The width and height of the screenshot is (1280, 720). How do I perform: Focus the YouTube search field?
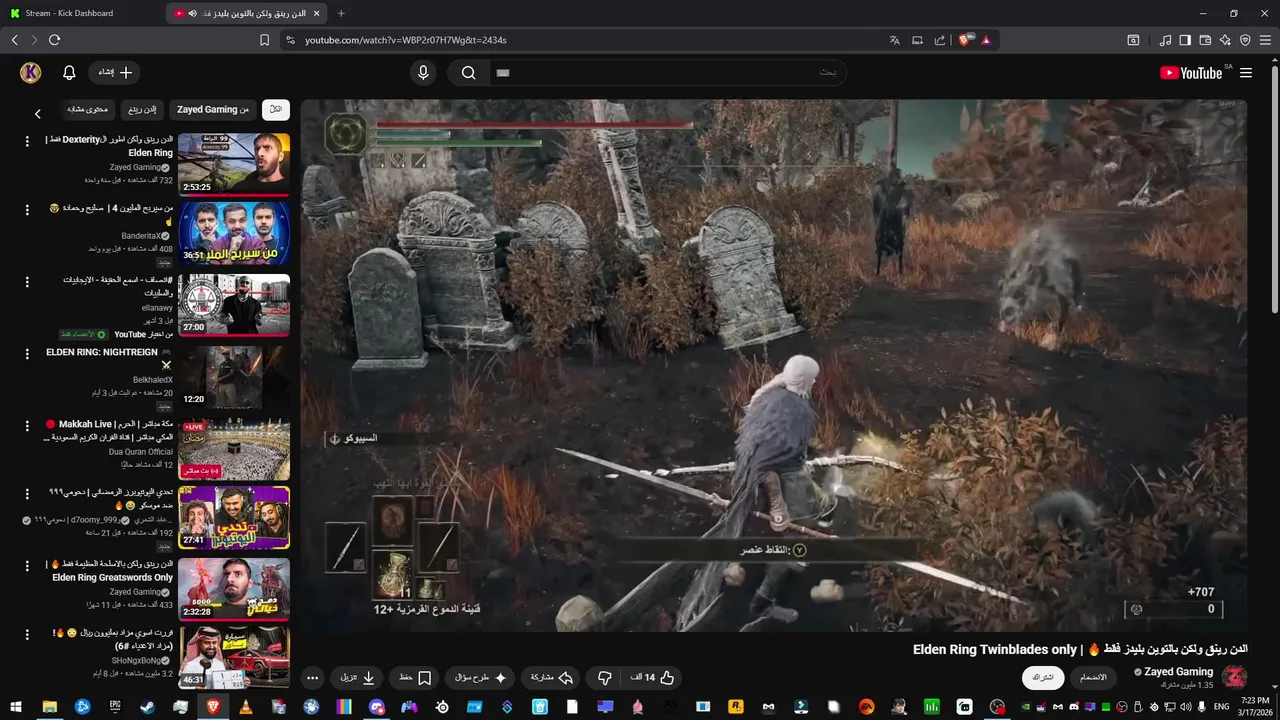667,72
